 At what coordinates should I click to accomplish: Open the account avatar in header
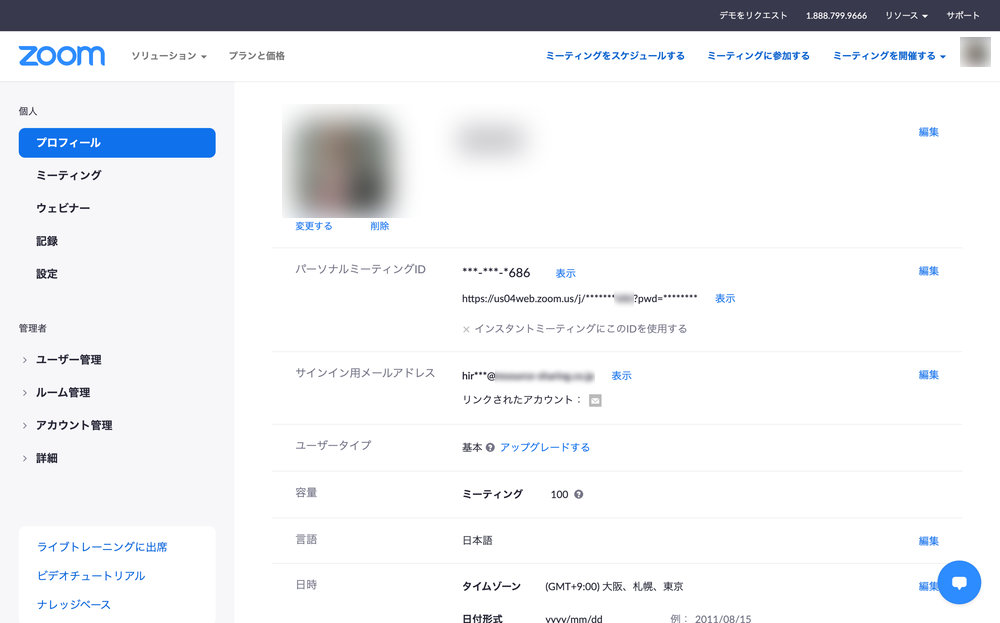[975, 52]
